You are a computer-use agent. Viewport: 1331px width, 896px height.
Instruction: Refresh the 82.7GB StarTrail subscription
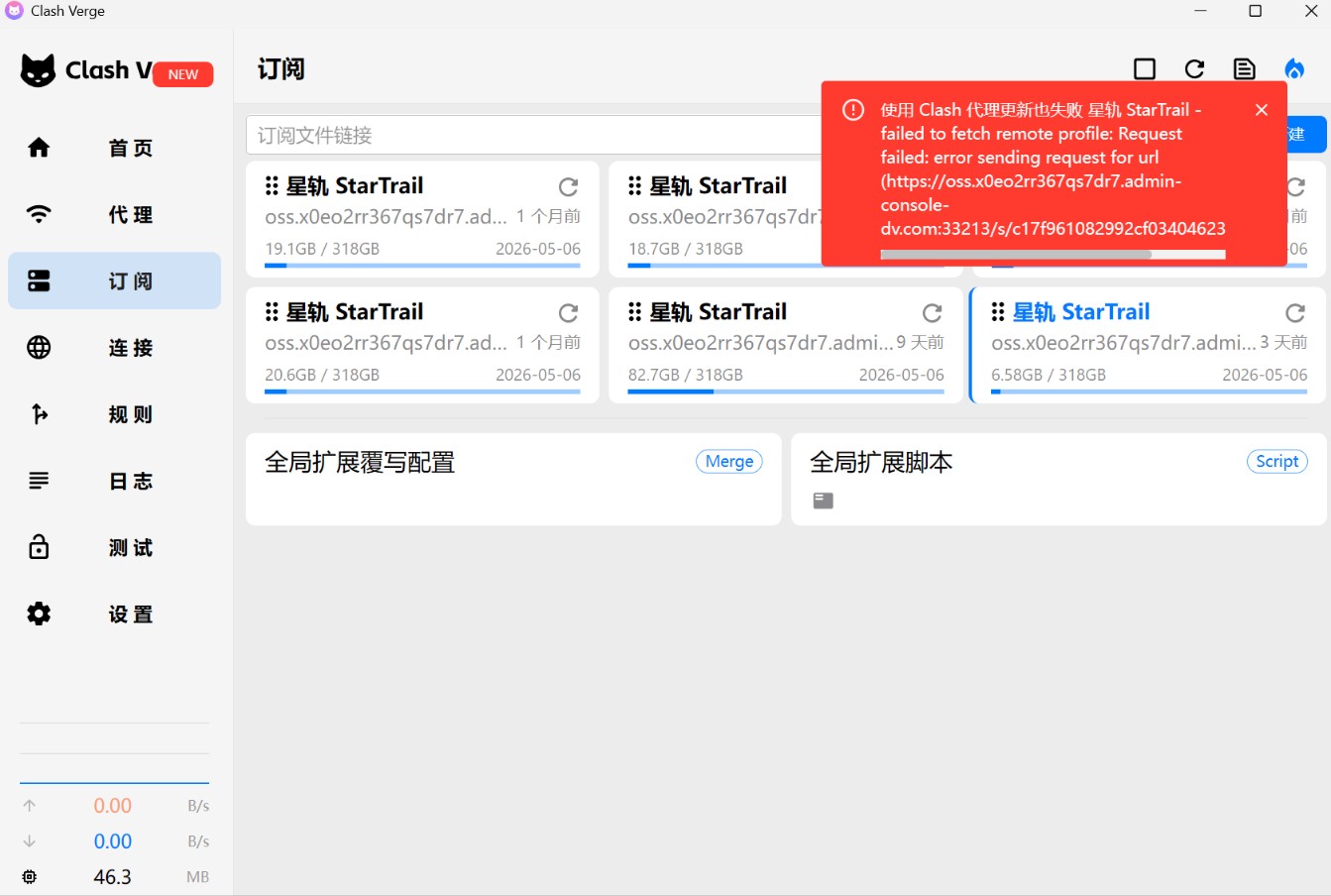point(932,313)
